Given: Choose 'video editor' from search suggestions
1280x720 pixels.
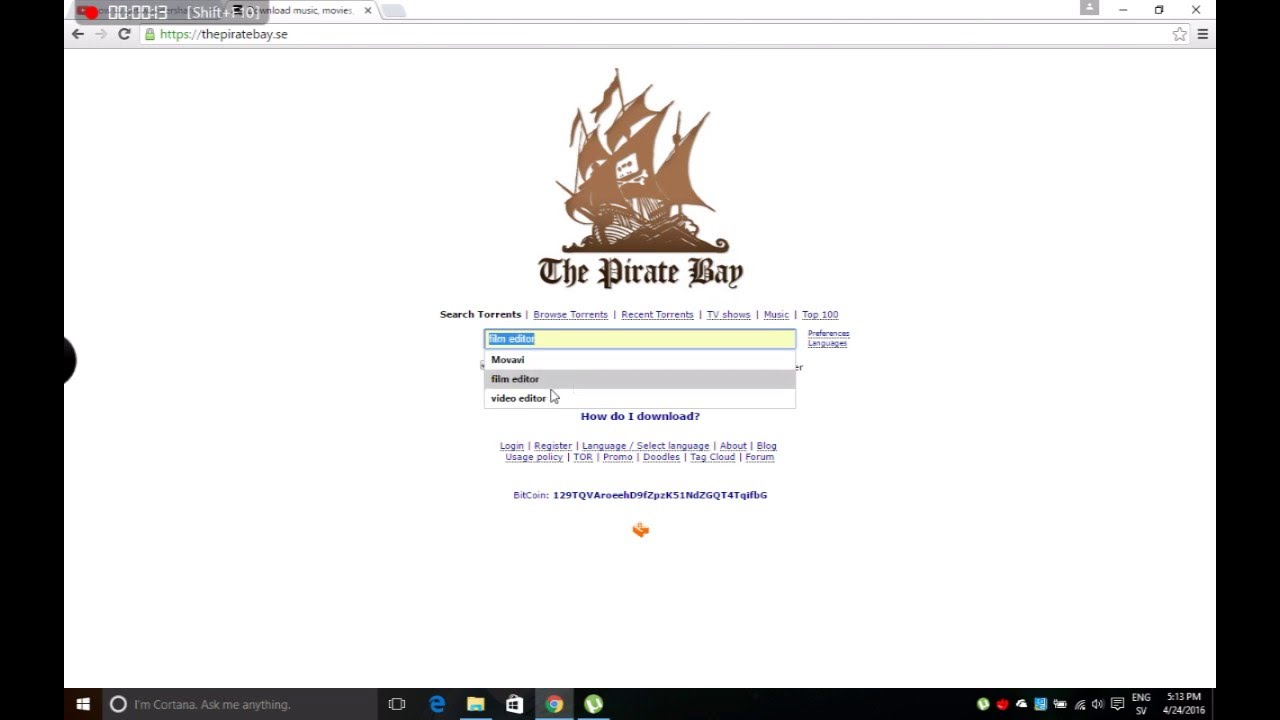Looking at the screenshot, I should coord(640,398).
